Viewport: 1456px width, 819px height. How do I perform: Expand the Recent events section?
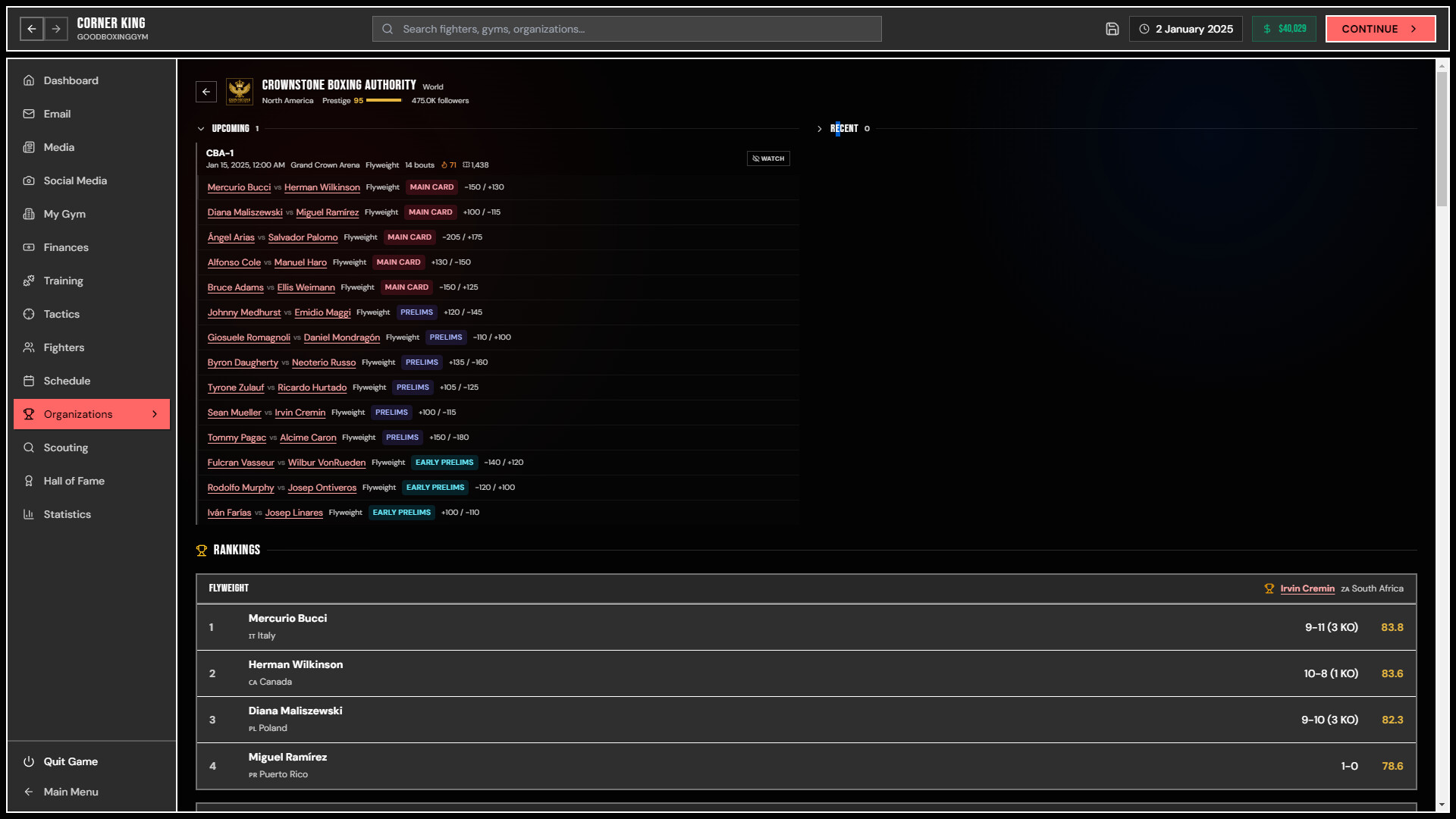click(820, 128)
